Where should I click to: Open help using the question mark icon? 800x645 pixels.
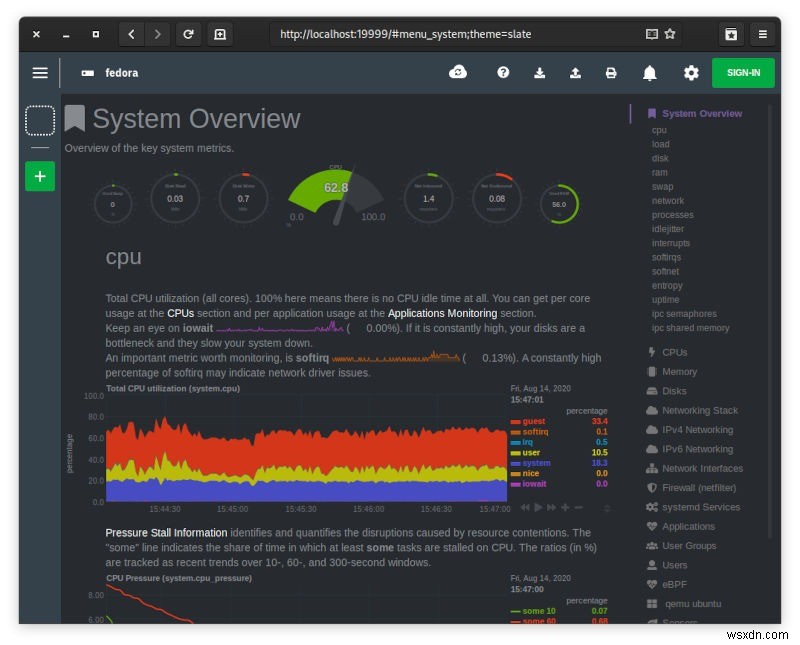pos(503,72)
